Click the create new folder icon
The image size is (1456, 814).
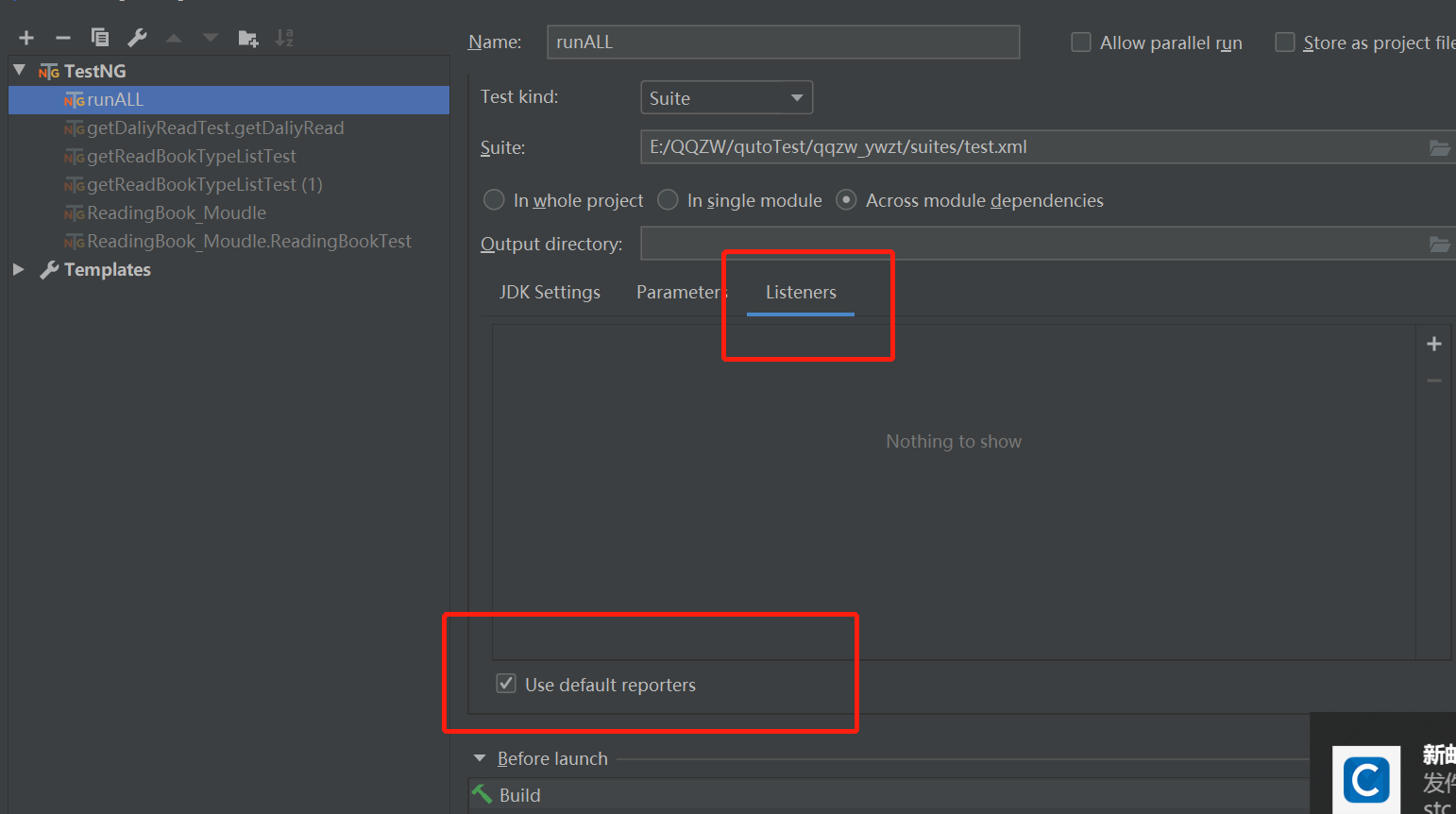coord(248,38)
